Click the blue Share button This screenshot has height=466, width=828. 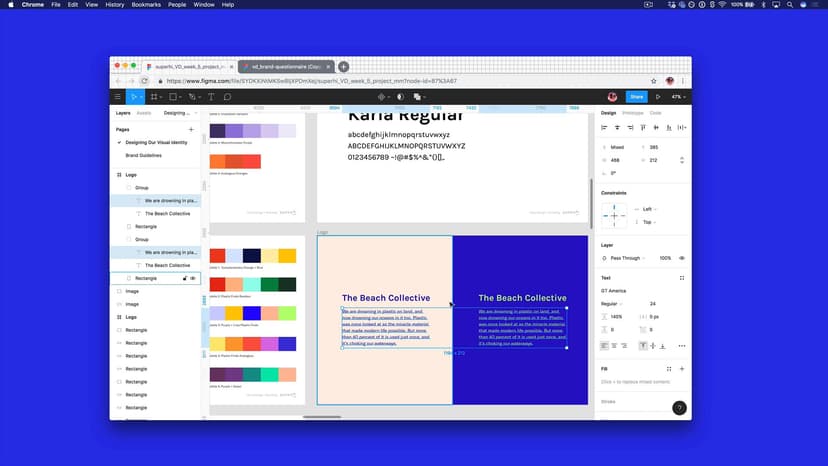point(636,97)
